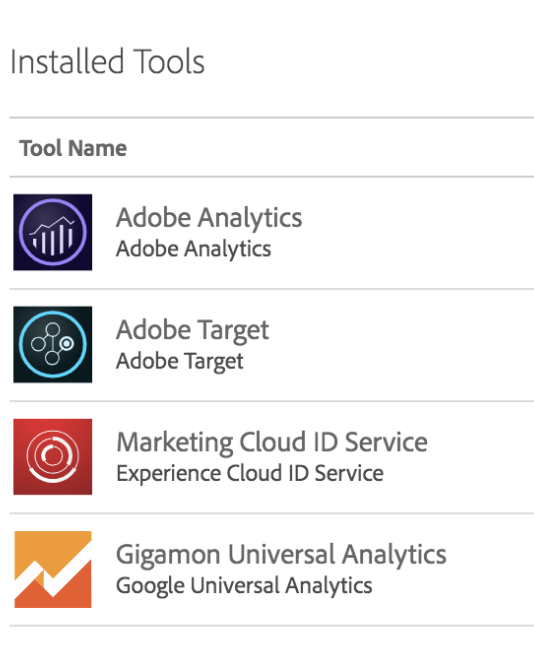Select the small 'Adobe Target' subtitle text

180,362
